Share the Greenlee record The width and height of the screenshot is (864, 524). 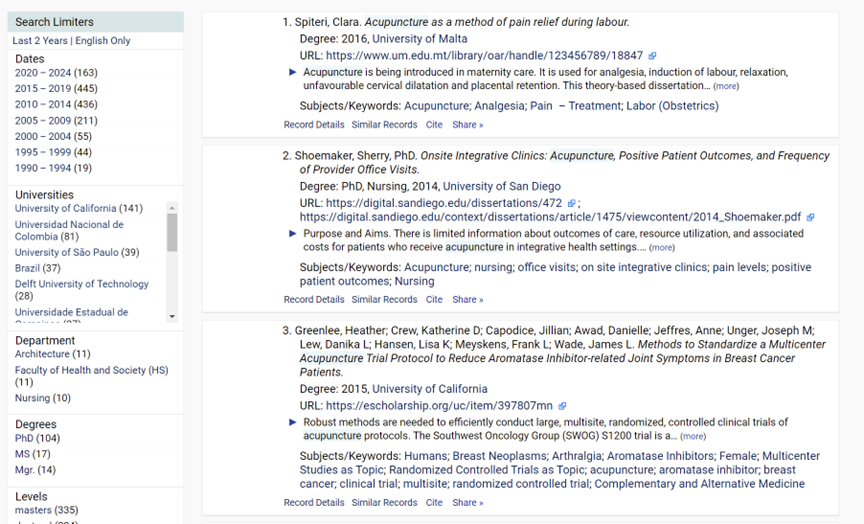coord(468,503)
